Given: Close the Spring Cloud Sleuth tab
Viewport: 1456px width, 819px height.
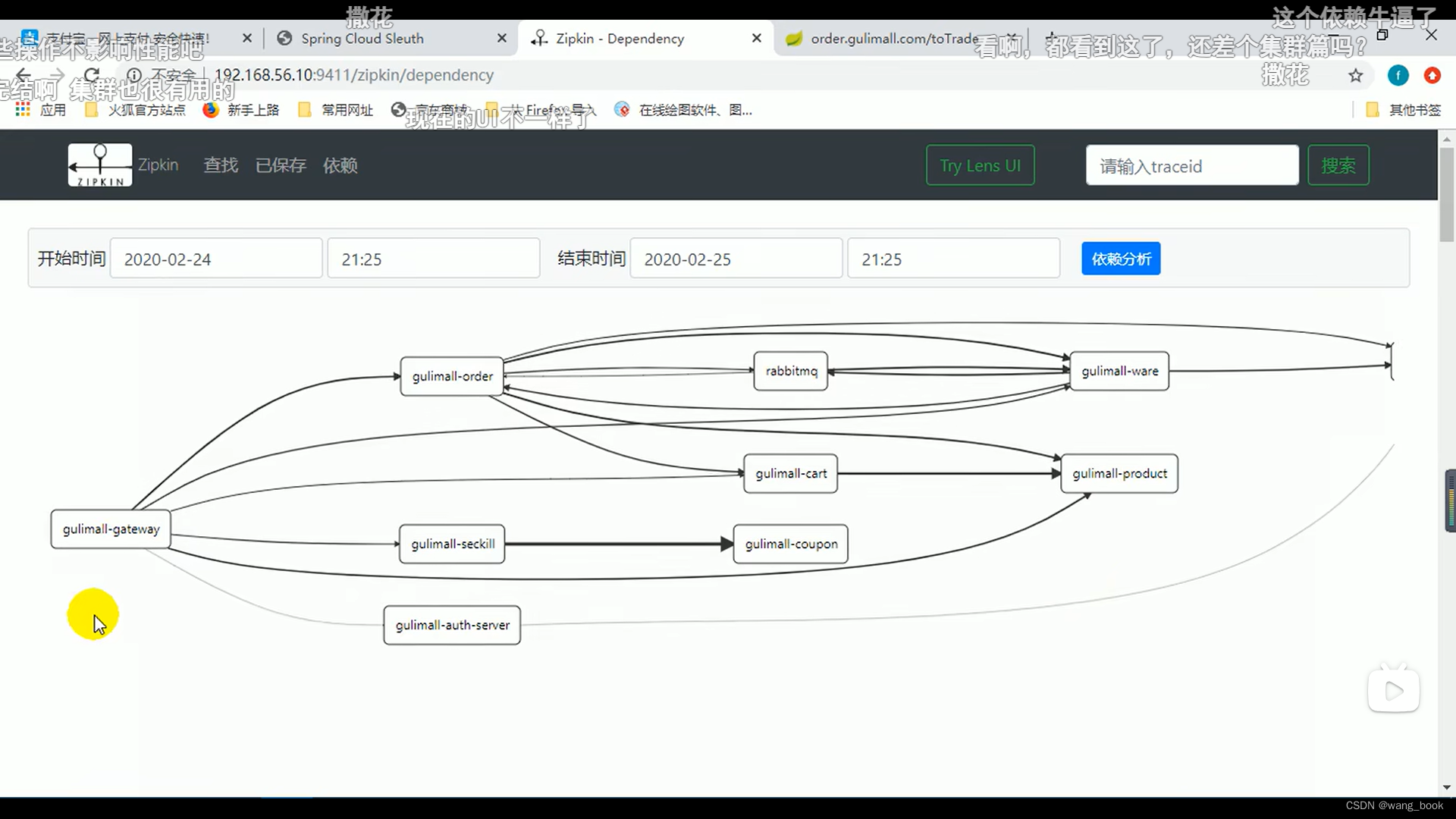Looking at the screenshot, I should coord(501,38).
